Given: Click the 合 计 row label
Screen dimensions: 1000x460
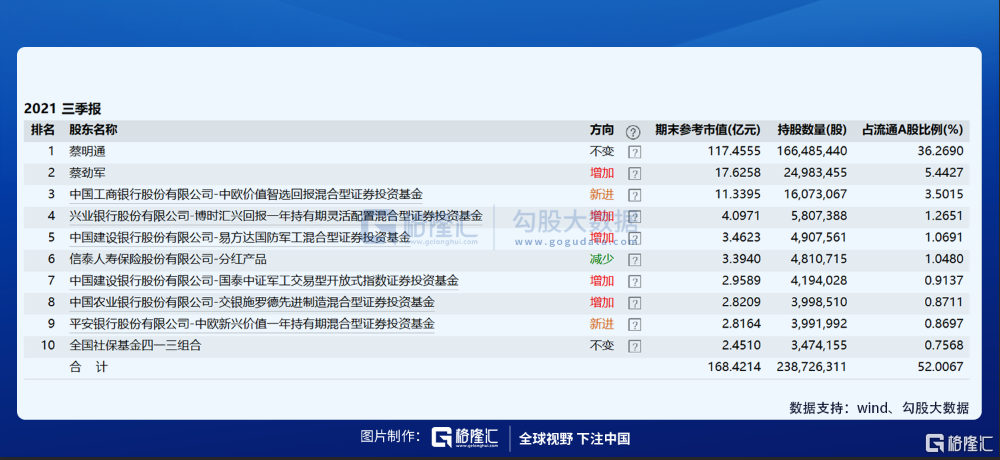Looking at the screenshot, I should 88,367.
